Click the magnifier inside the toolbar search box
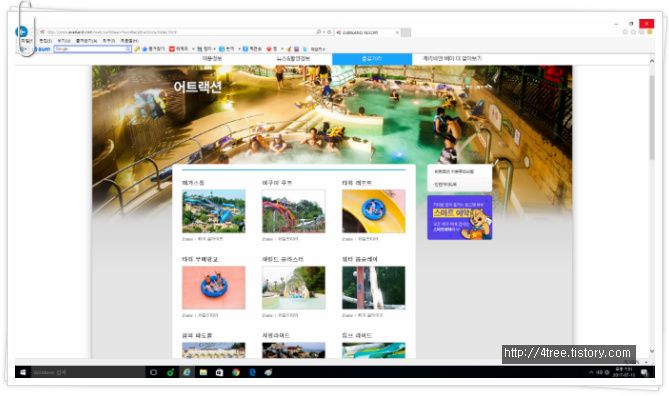 (x=128, y=50)
